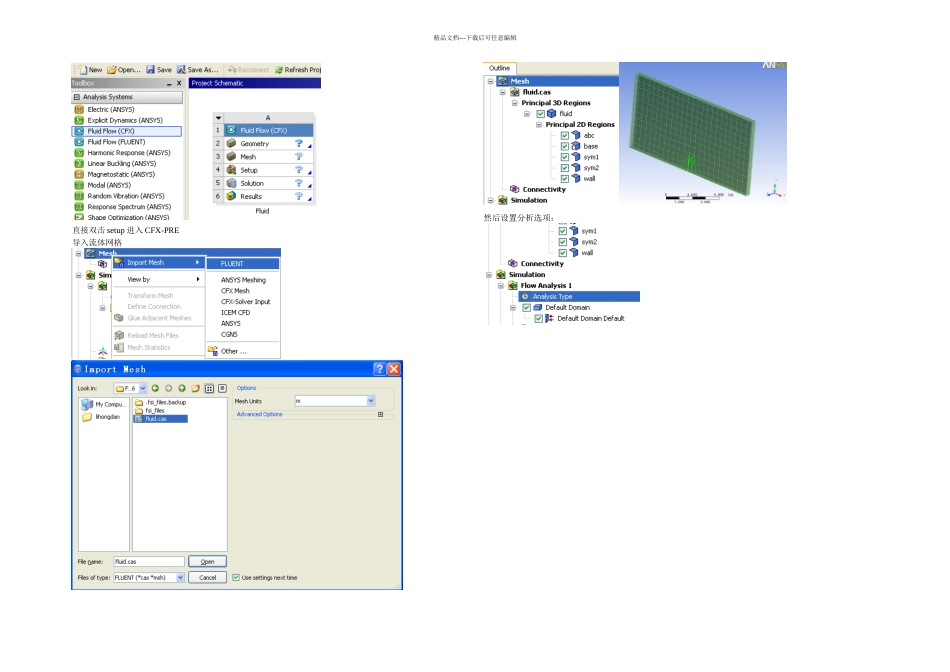Toggle the Default Domain checkbox
950x672 pixels.
(x=526, y=308)
